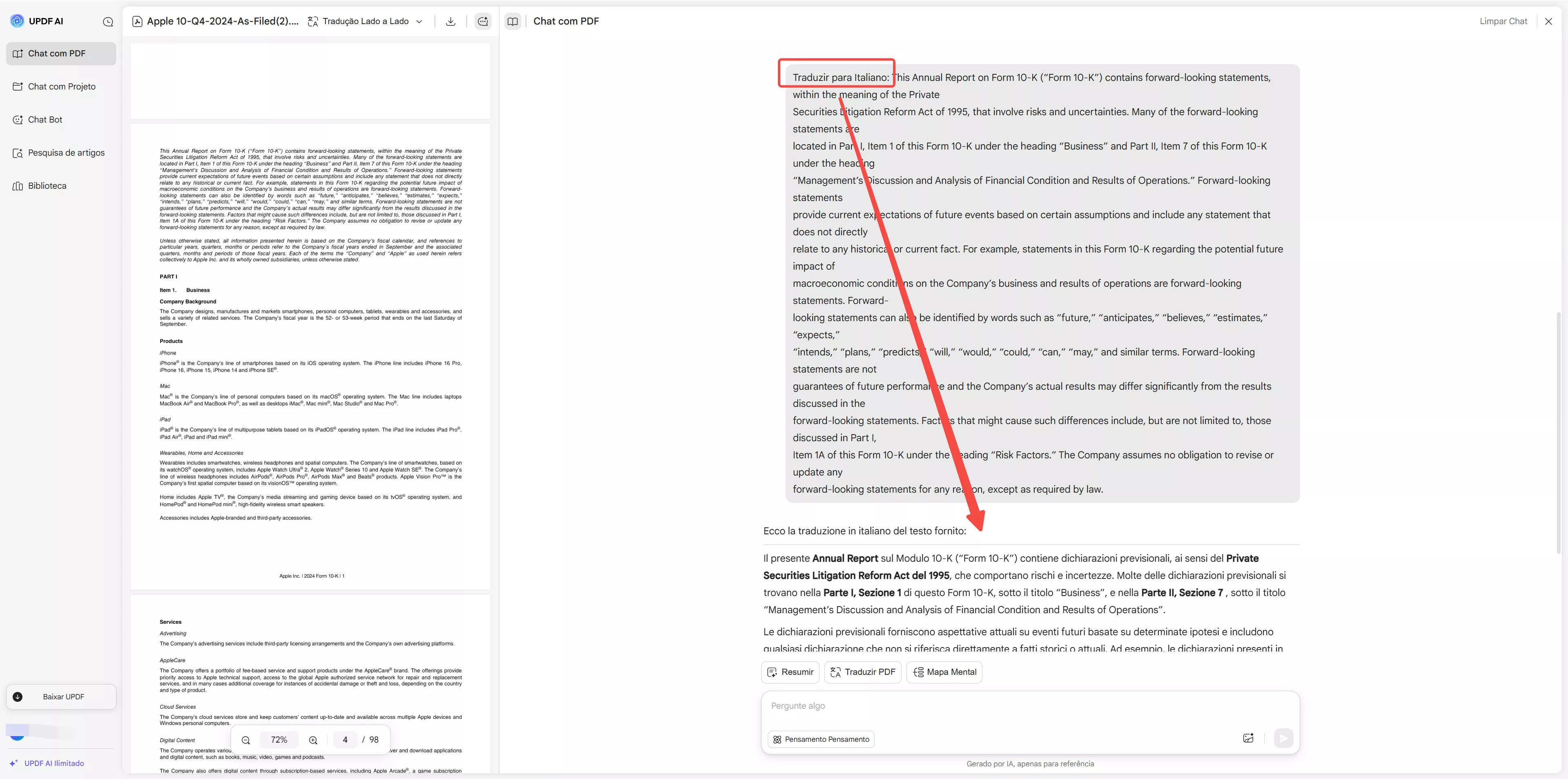
Task: Click the Mapa Mental button
Action: pyautogui.click(x=944, y=672)
